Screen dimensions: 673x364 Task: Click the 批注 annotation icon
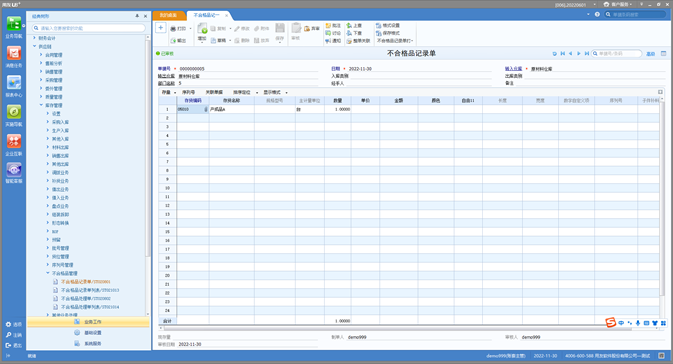click(328, 26)
